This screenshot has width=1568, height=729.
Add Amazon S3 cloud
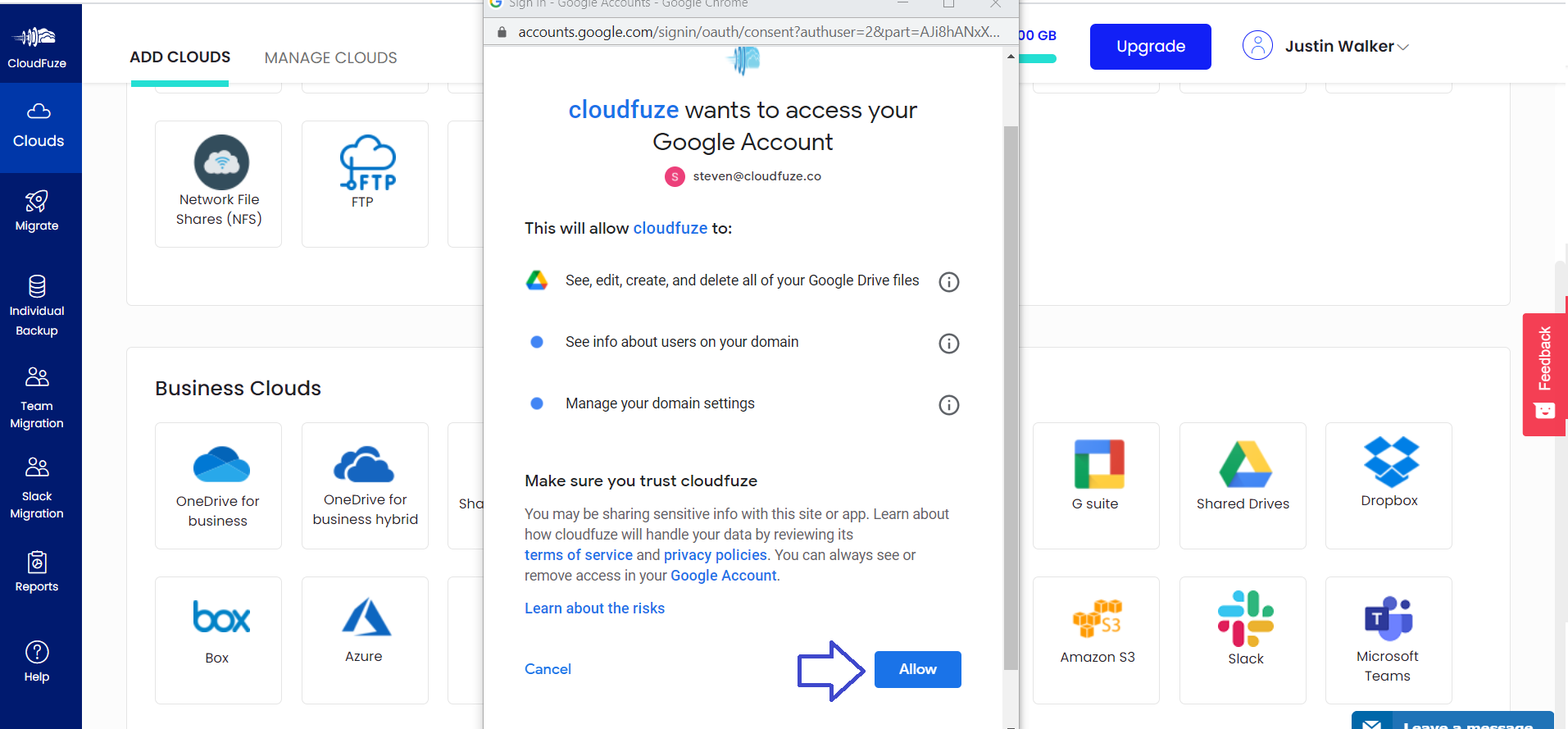pyautogui.click(x=1096, y=640)
